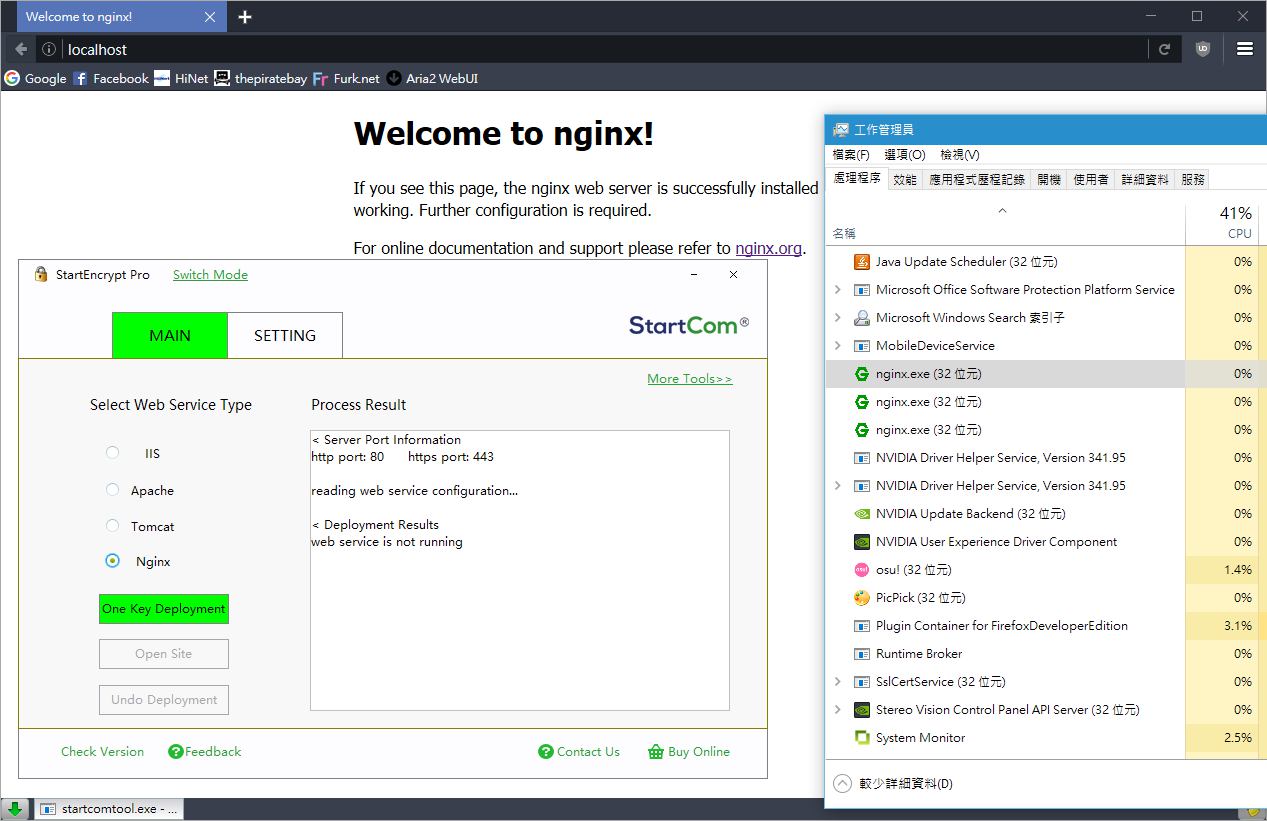Image resolution: width=1267 pixels, height=821 pixels.
Task: Open the 效能 tab in Task Manager
Action: 905,180
